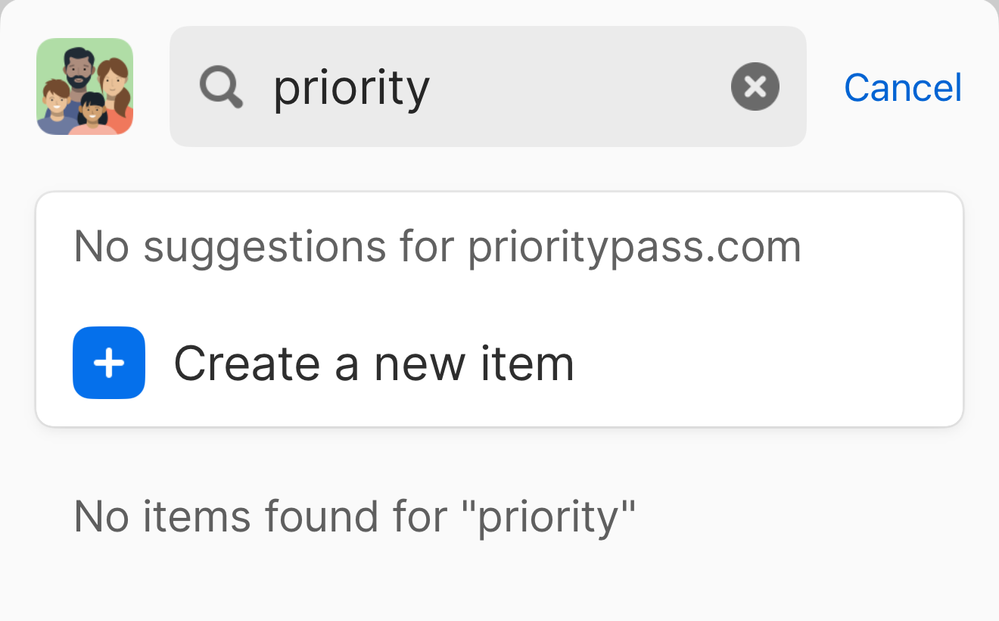This screenshot has height=621, width=999.
Task: Click the quoted "priority" in the no-items message
Action: click(x=556, y=517)
